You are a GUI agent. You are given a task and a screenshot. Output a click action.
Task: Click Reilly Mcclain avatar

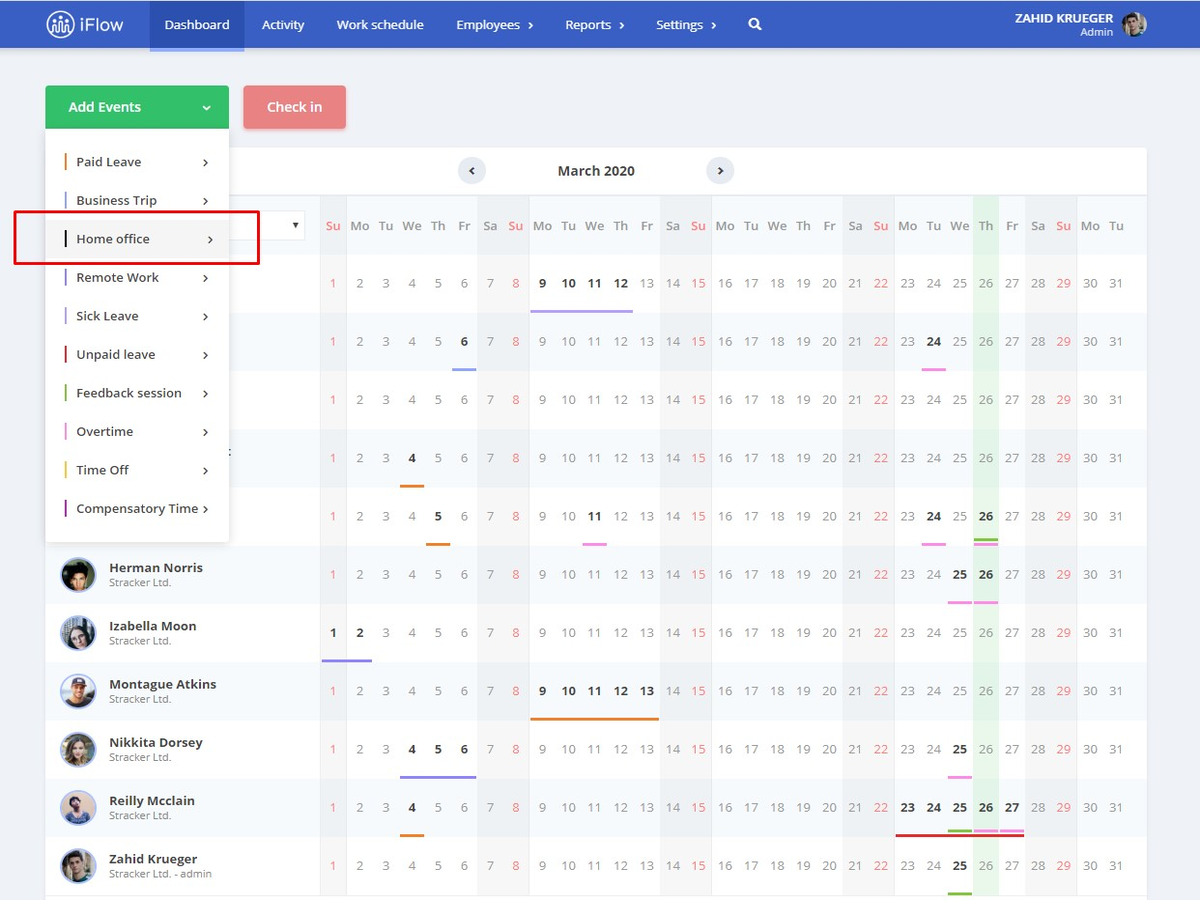tap(78, 808)
